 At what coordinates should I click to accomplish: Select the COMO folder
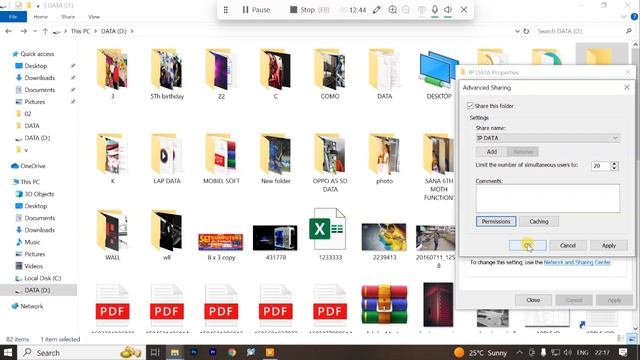(x=330, y=73)
